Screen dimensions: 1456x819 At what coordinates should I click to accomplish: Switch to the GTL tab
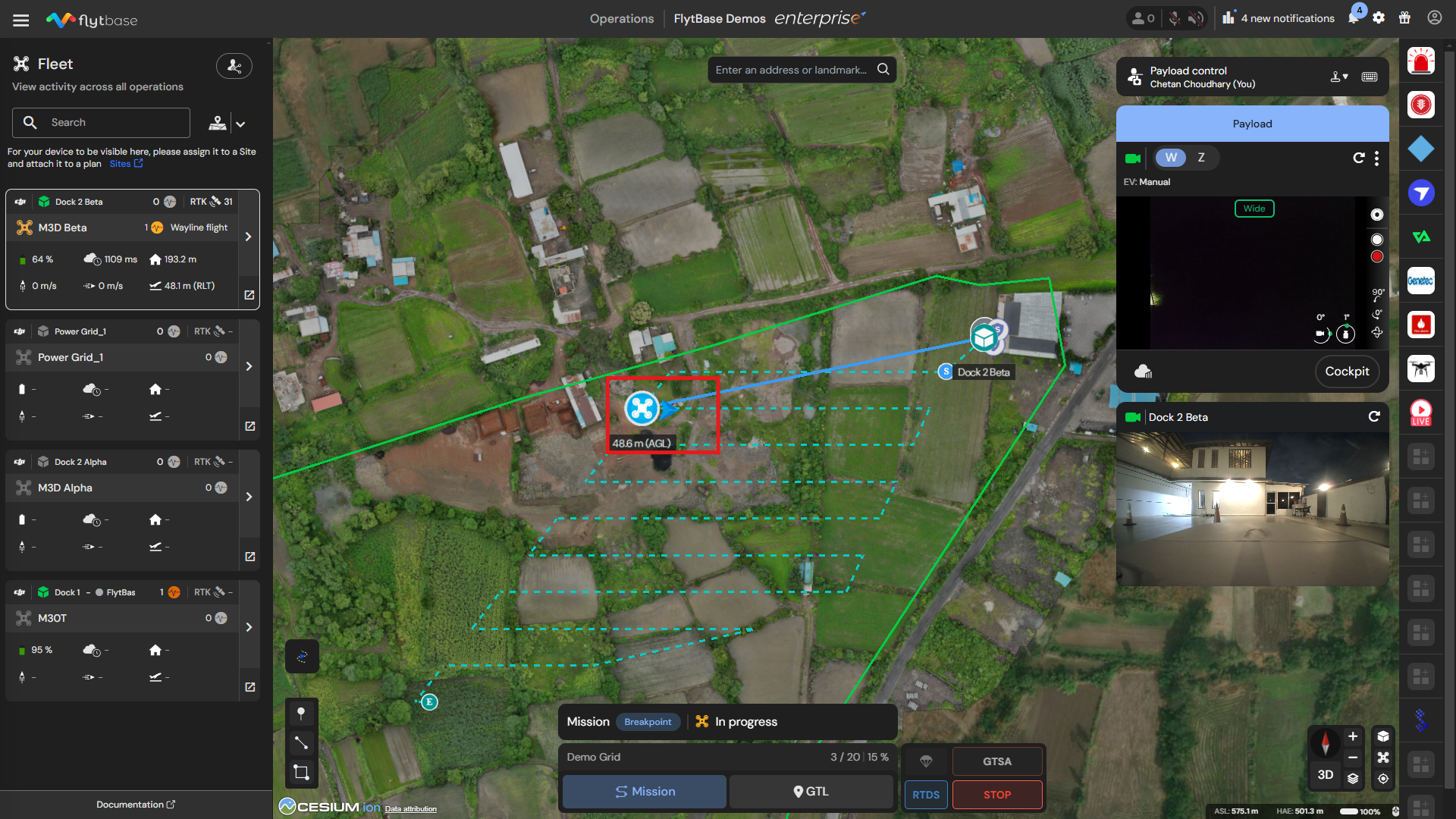[811, 792]
